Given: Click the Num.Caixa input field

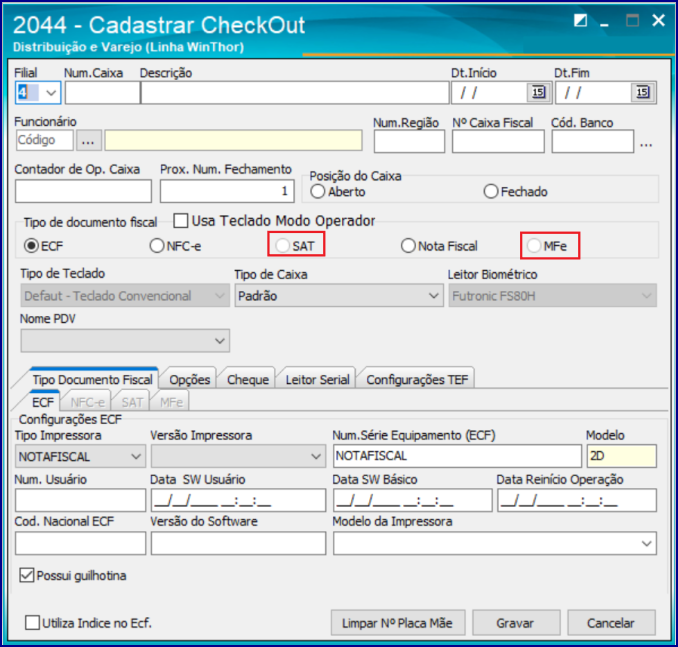Looking at the screenshot, I should 102,93.
